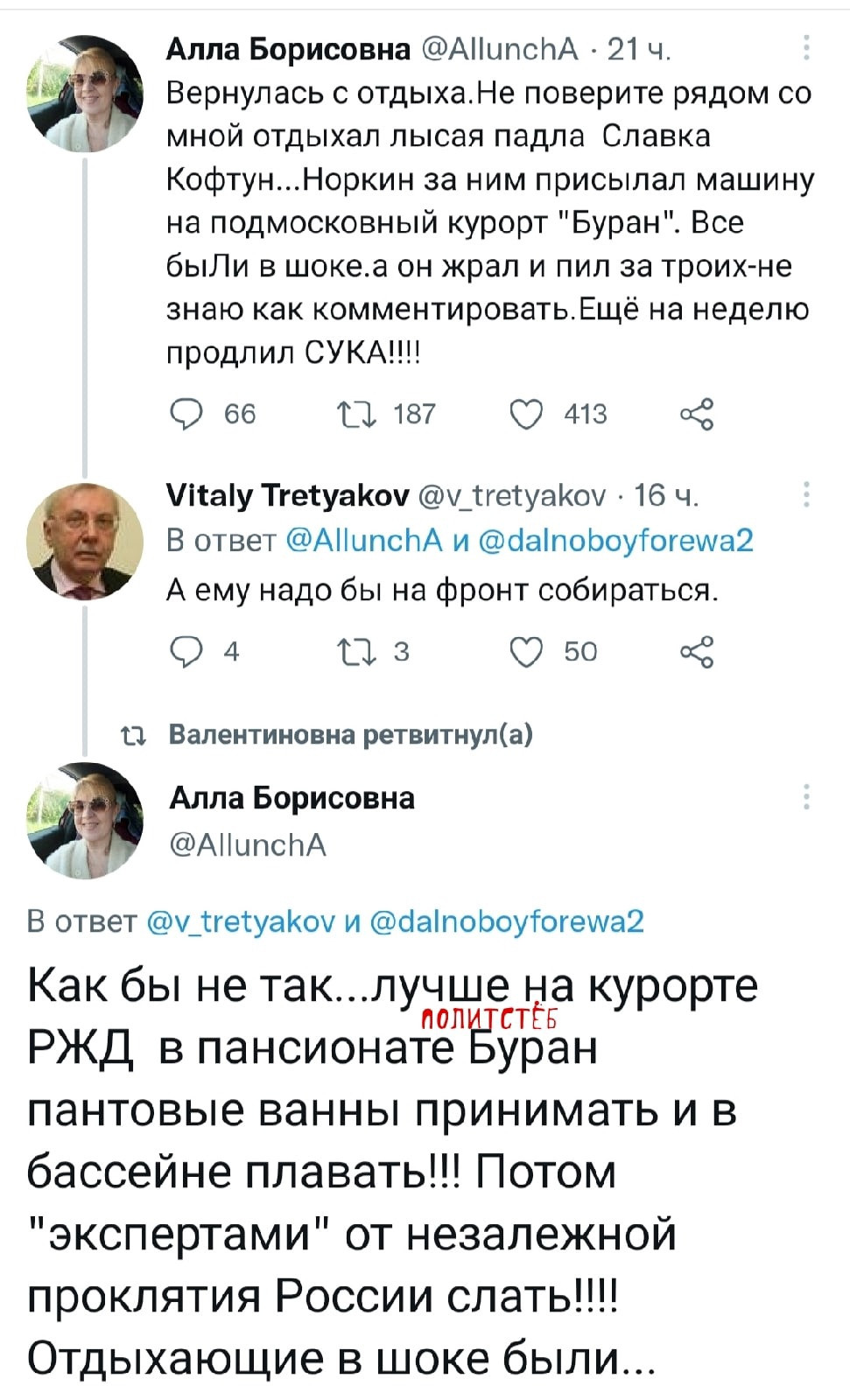Share Vitaly Tretyakov's reply
Image resolution: width=850 pixels, height=1400 pixels.
tap(697, 652)
